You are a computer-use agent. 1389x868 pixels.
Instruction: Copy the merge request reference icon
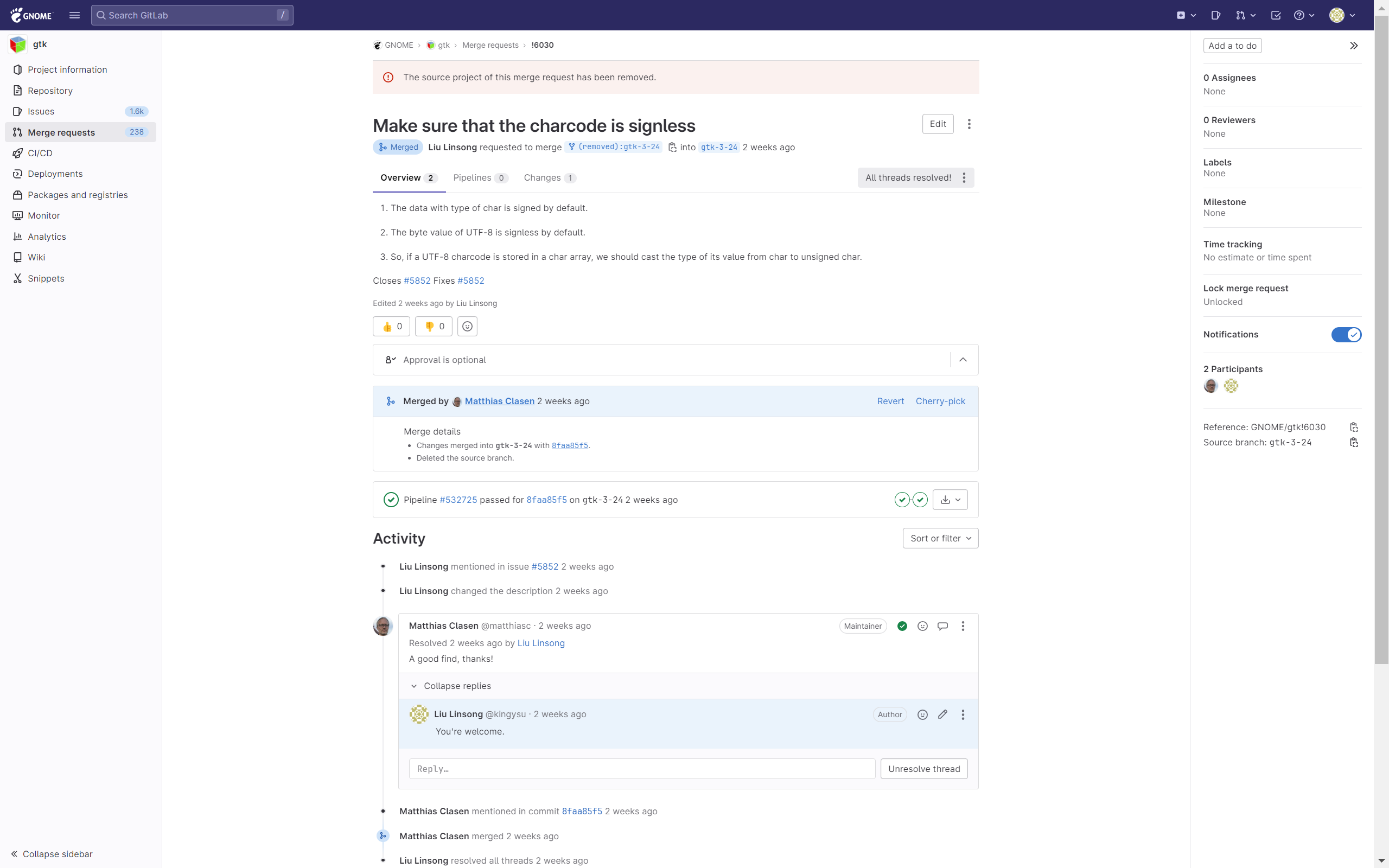pyautogui.click(x=1353, y=427)
